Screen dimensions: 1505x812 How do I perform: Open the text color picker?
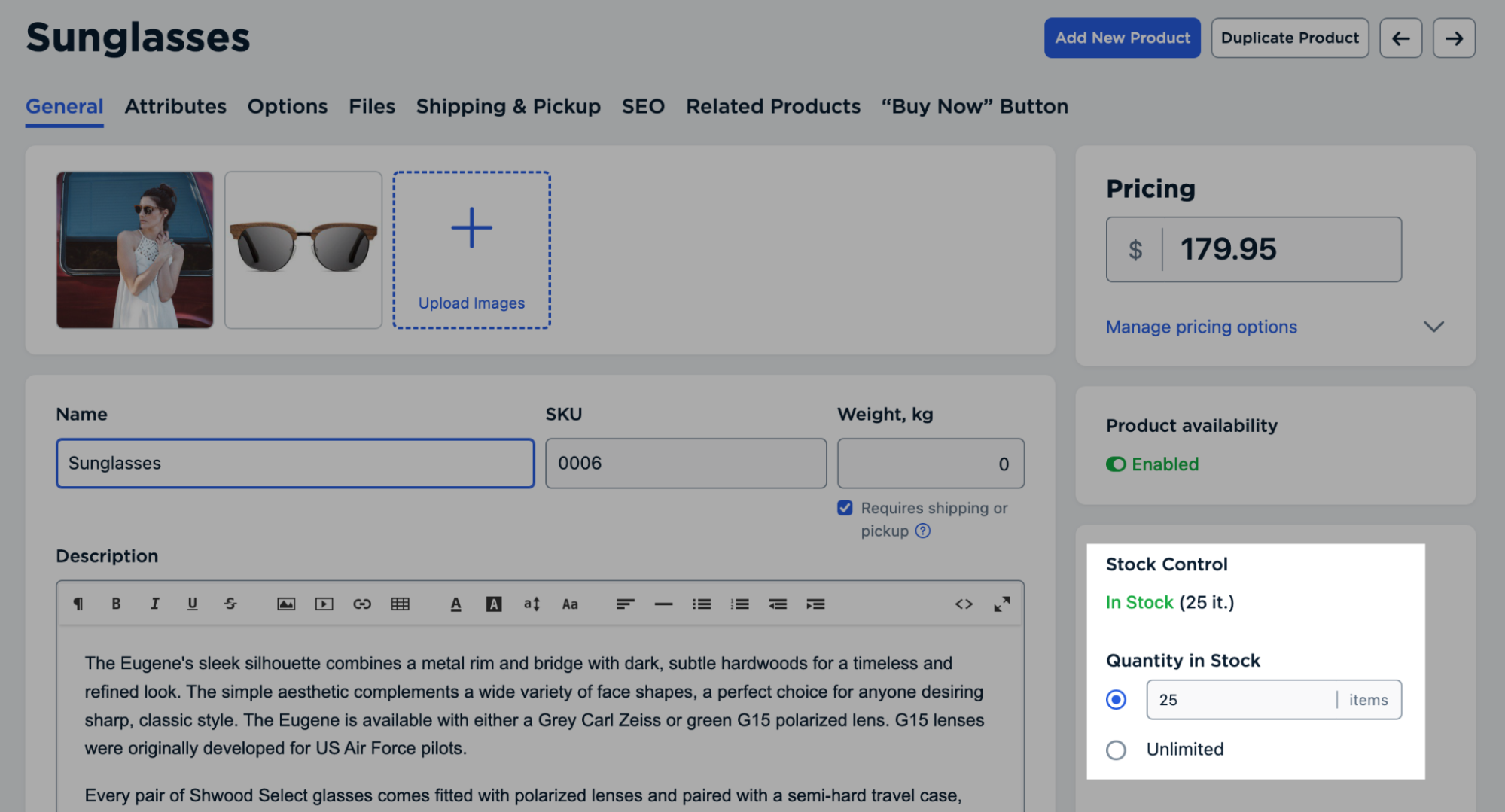455,604
